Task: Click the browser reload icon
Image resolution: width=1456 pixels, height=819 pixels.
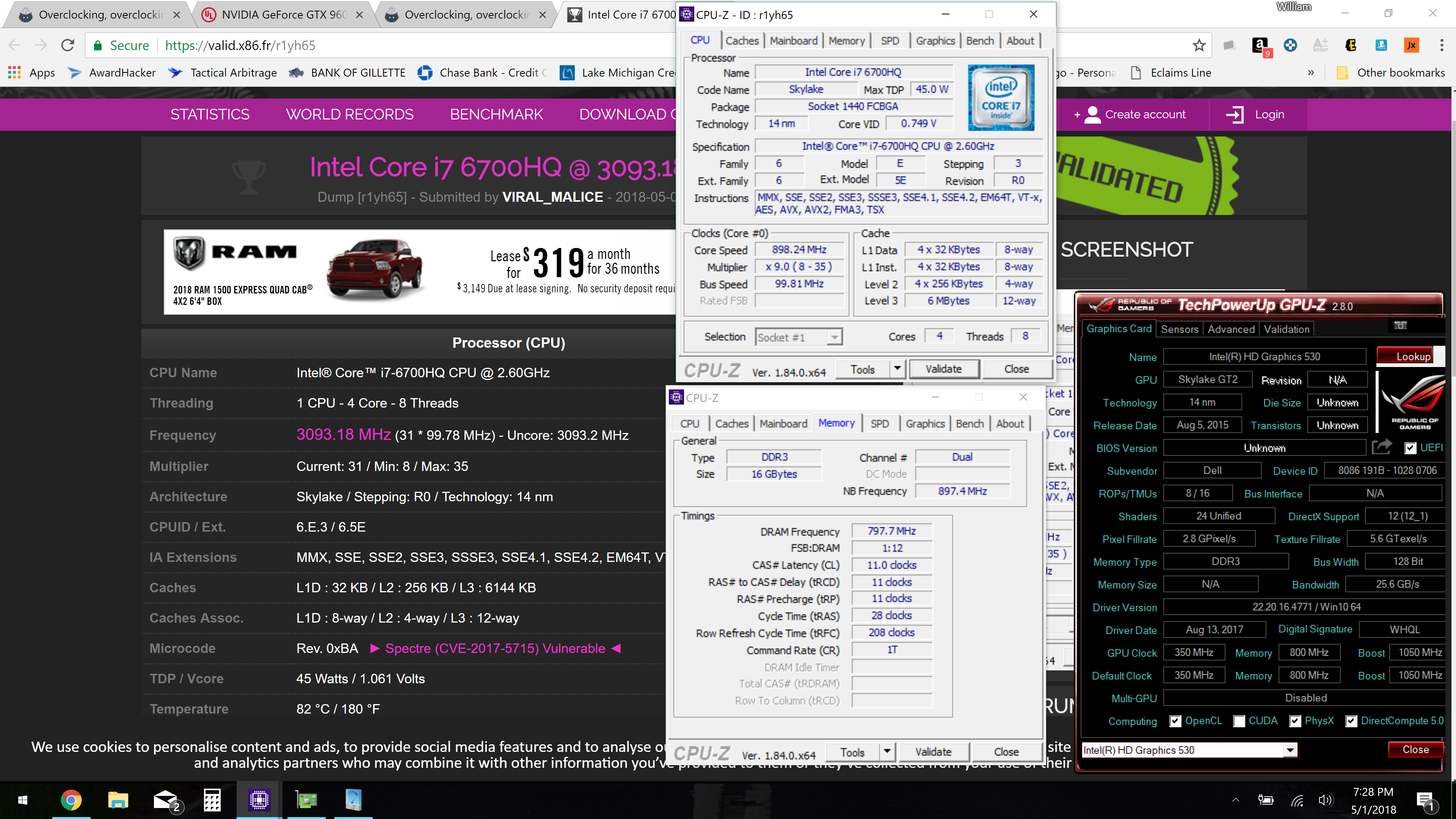Action: click(x=68, y=45)
